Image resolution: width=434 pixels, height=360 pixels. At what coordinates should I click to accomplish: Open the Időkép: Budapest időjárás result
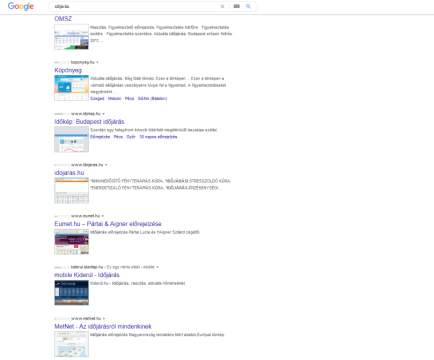pos(89,122)
